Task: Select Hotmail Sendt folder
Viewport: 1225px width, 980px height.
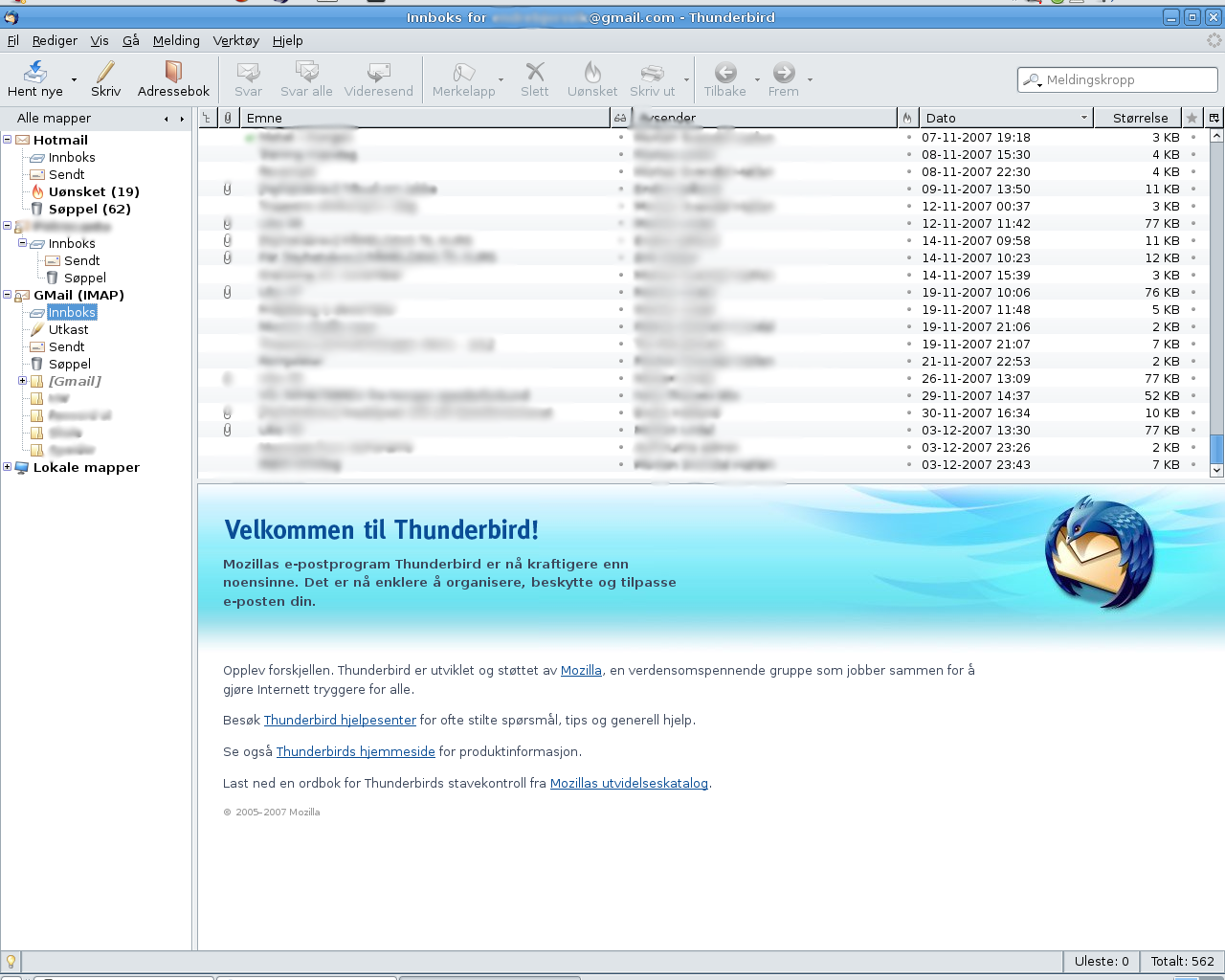Action: (66, 174)
